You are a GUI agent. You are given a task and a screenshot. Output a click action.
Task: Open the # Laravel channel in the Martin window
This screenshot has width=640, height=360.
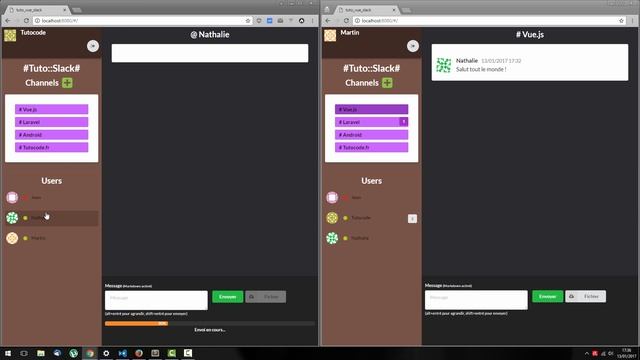coord(371,122)
